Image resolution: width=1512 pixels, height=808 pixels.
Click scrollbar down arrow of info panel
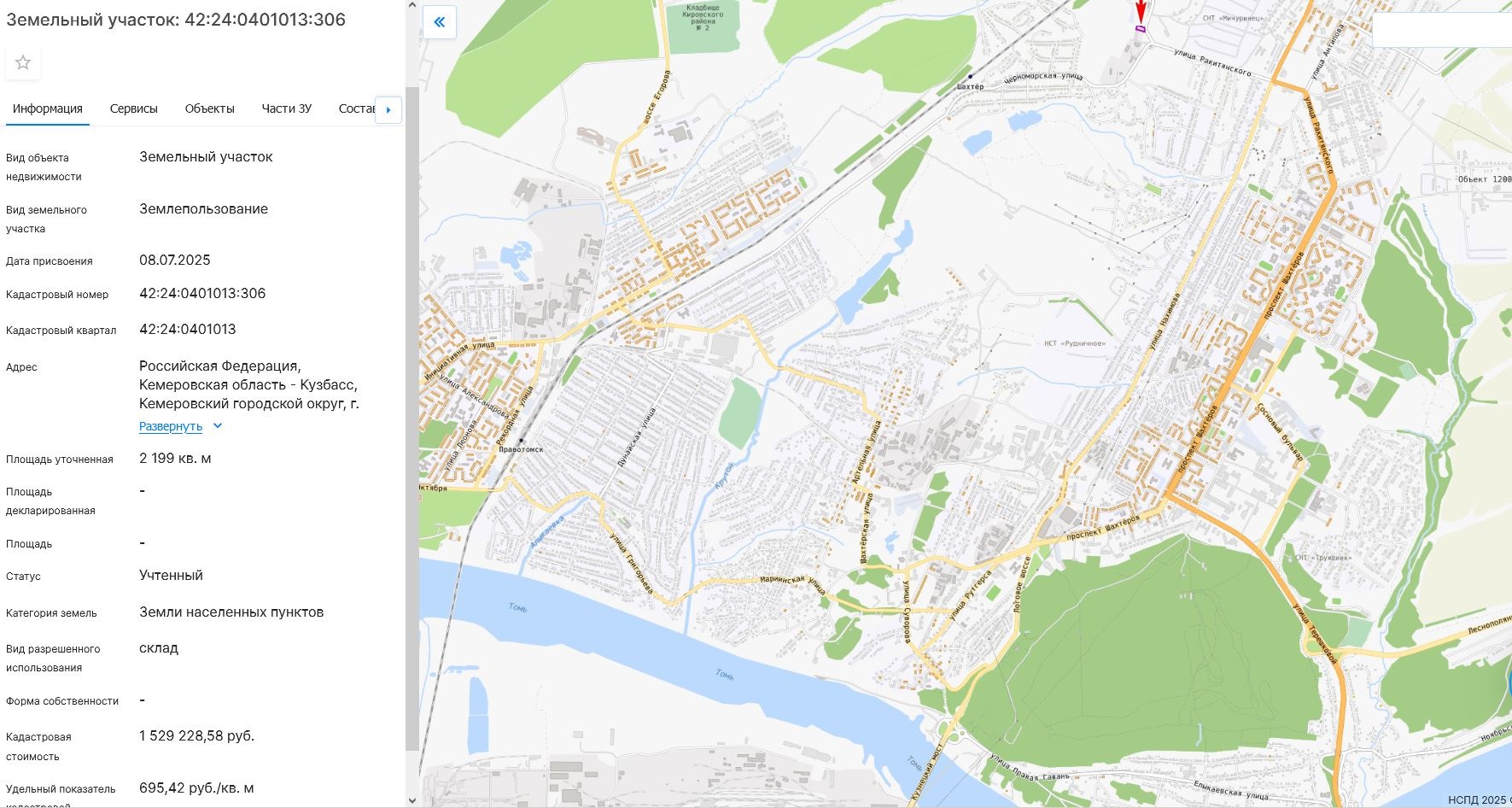click(412, 800)
